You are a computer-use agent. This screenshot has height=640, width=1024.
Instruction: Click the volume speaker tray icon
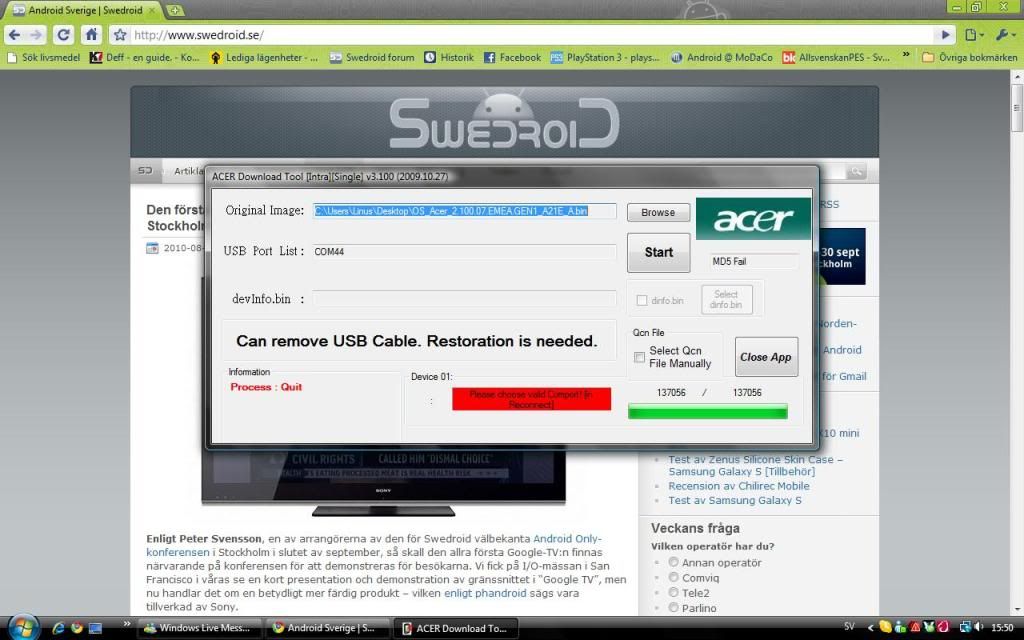click(978, 627)
